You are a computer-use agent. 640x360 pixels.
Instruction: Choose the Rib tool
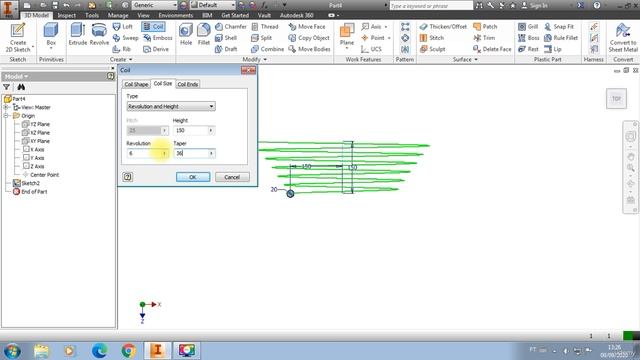[x=122, y=49]
